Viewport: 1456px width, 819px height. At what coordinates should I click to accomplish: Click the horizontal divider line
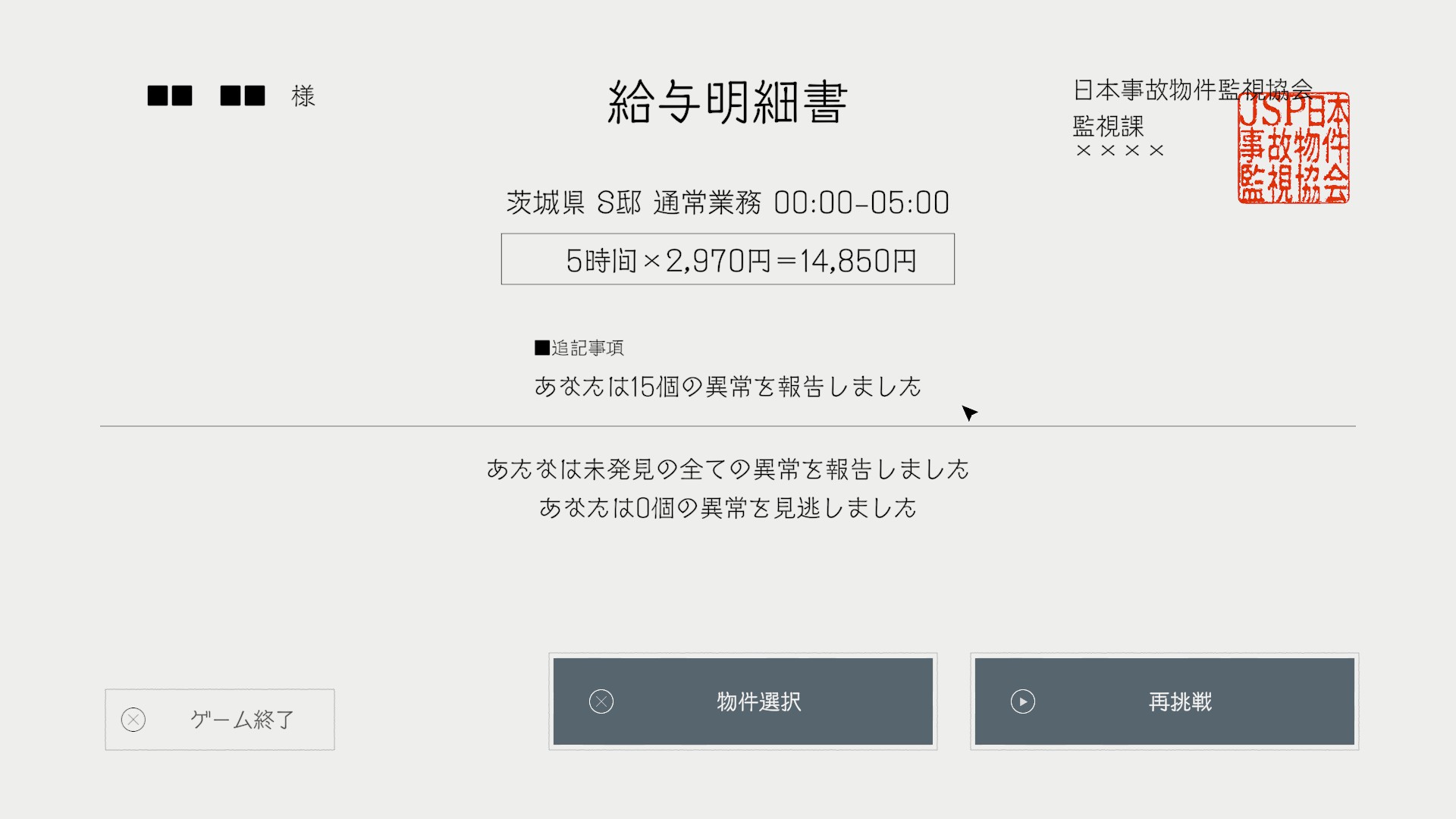coord(728,426)
